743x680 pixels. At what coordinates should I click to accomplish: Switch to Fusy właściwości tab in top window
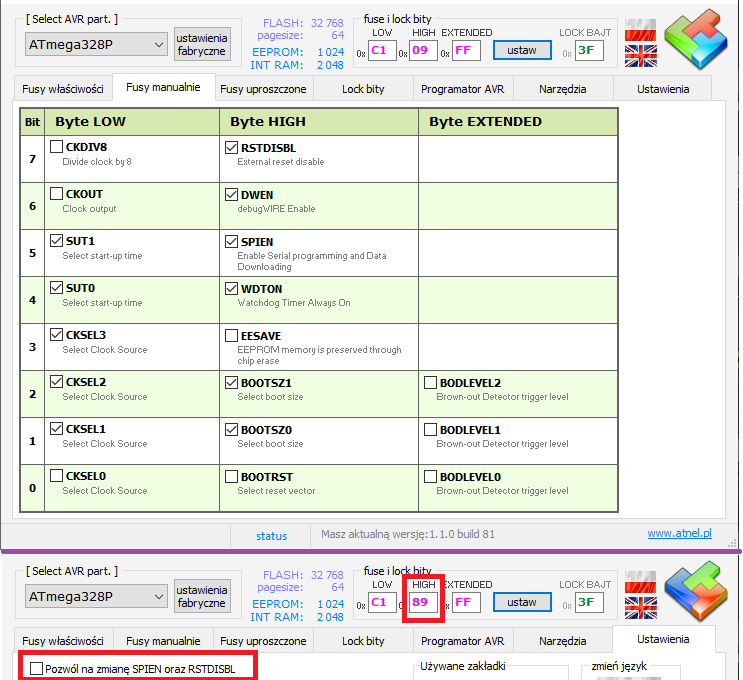(x=63, y=89)
